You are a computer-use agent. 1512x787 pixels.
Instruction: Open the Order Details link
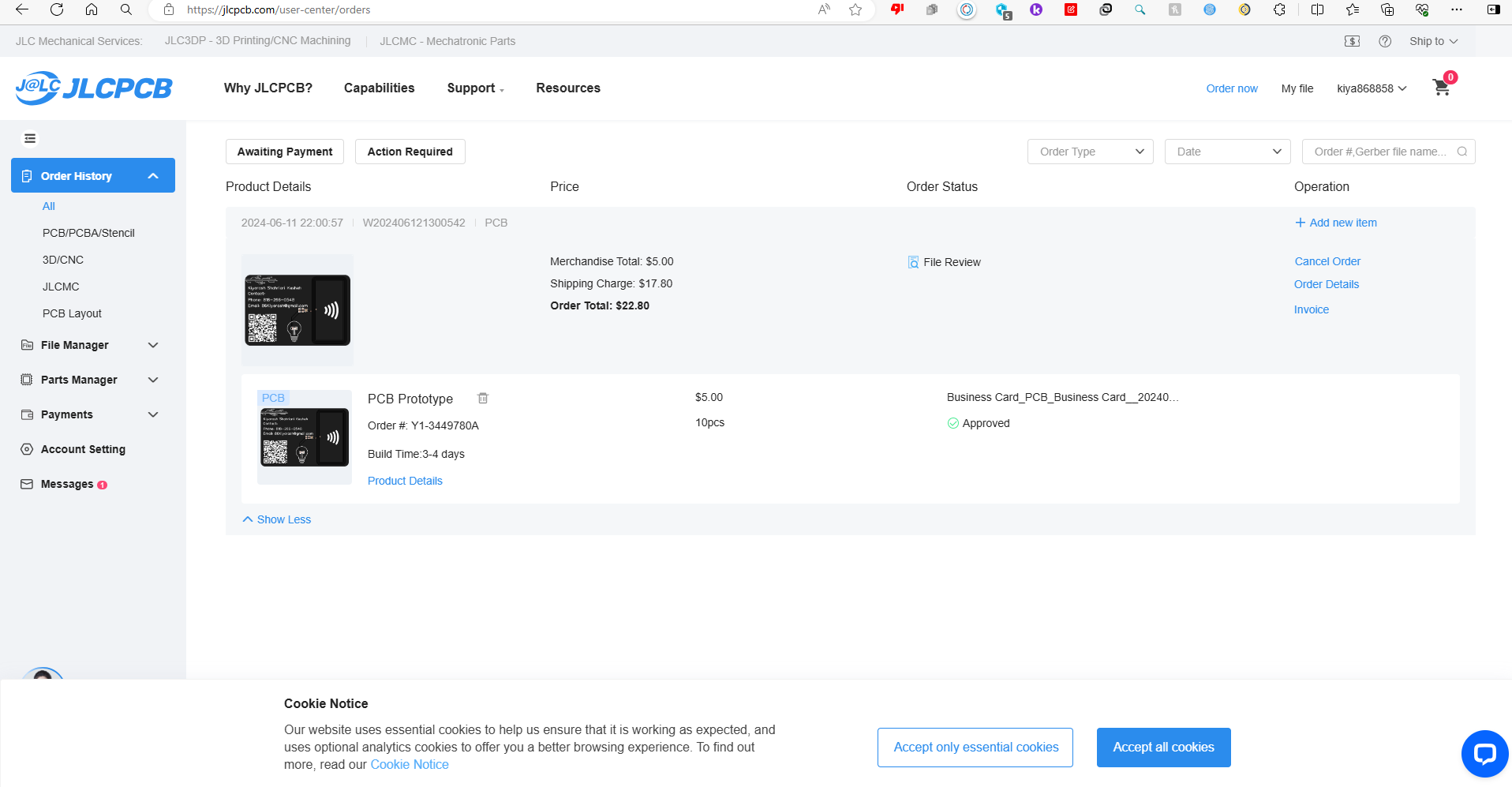(x=1327, y=284)
